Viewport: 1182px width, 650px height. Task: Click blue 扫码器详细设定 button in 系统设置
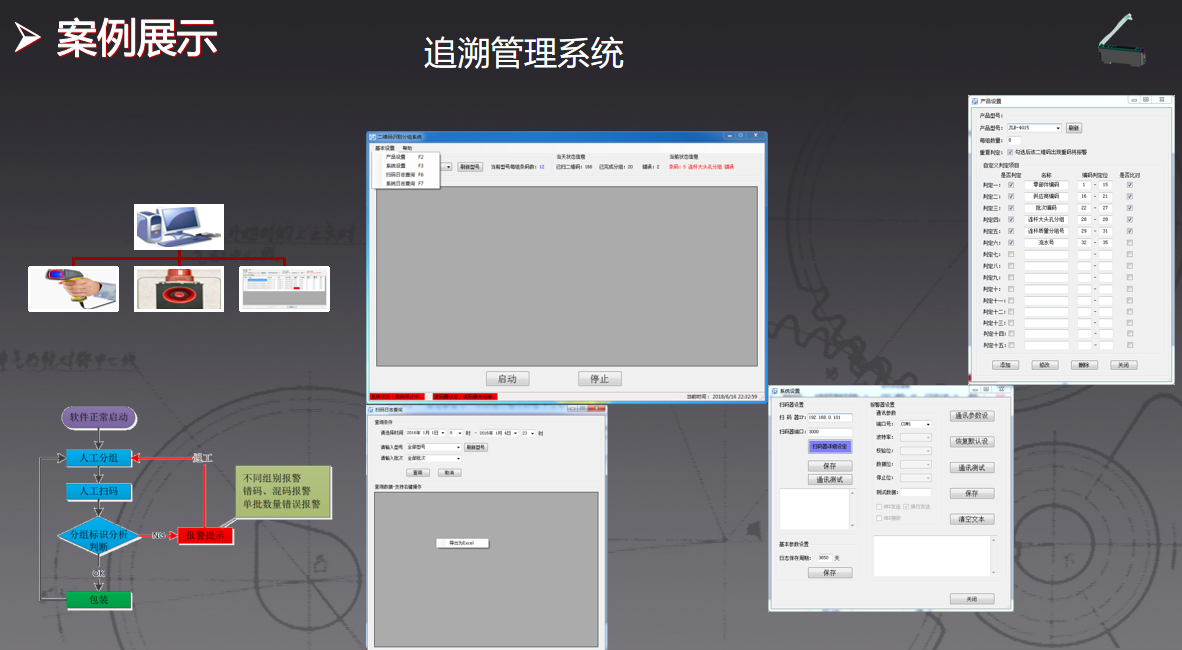click(830, 446)
